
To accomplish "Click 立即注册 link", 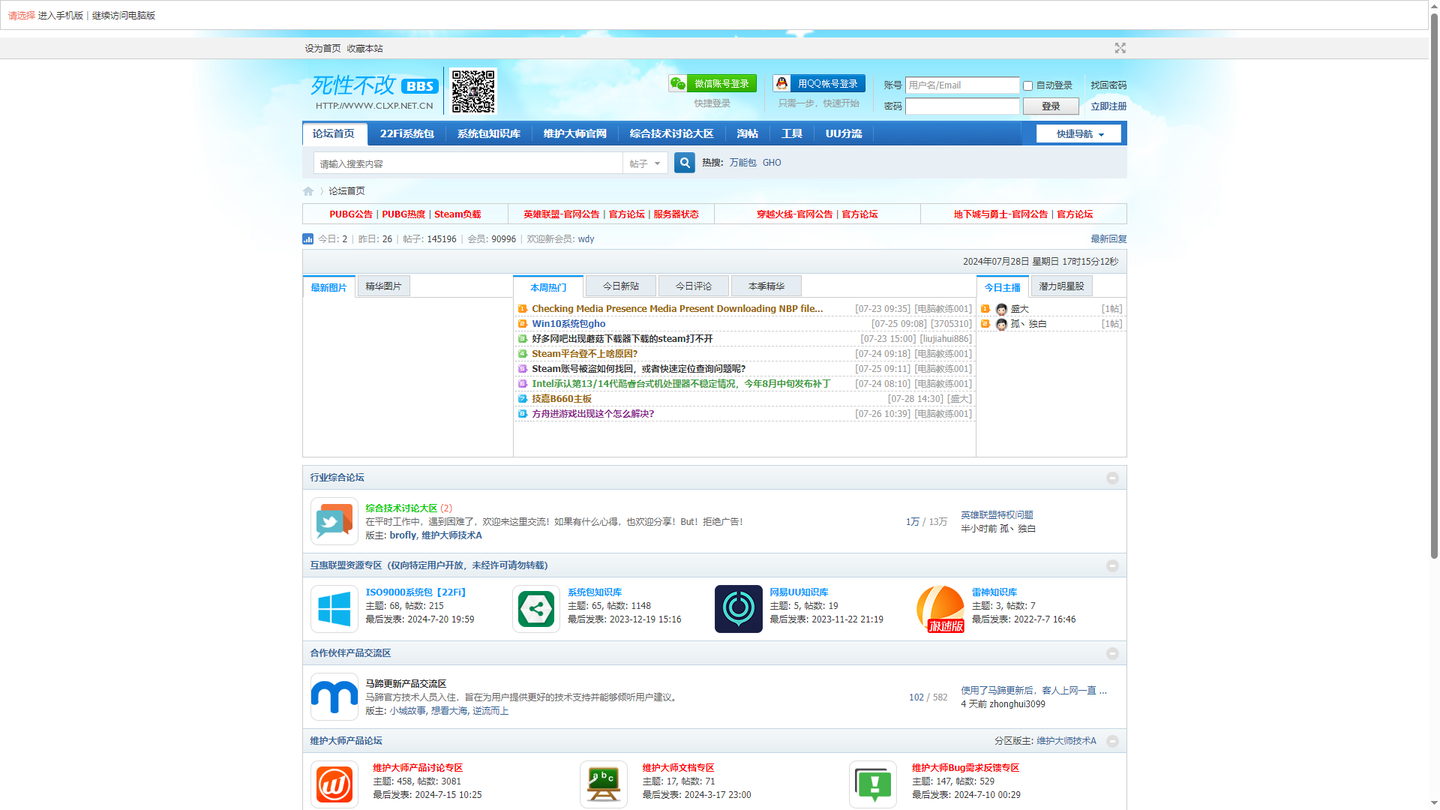I will (x=1108, y=107).
